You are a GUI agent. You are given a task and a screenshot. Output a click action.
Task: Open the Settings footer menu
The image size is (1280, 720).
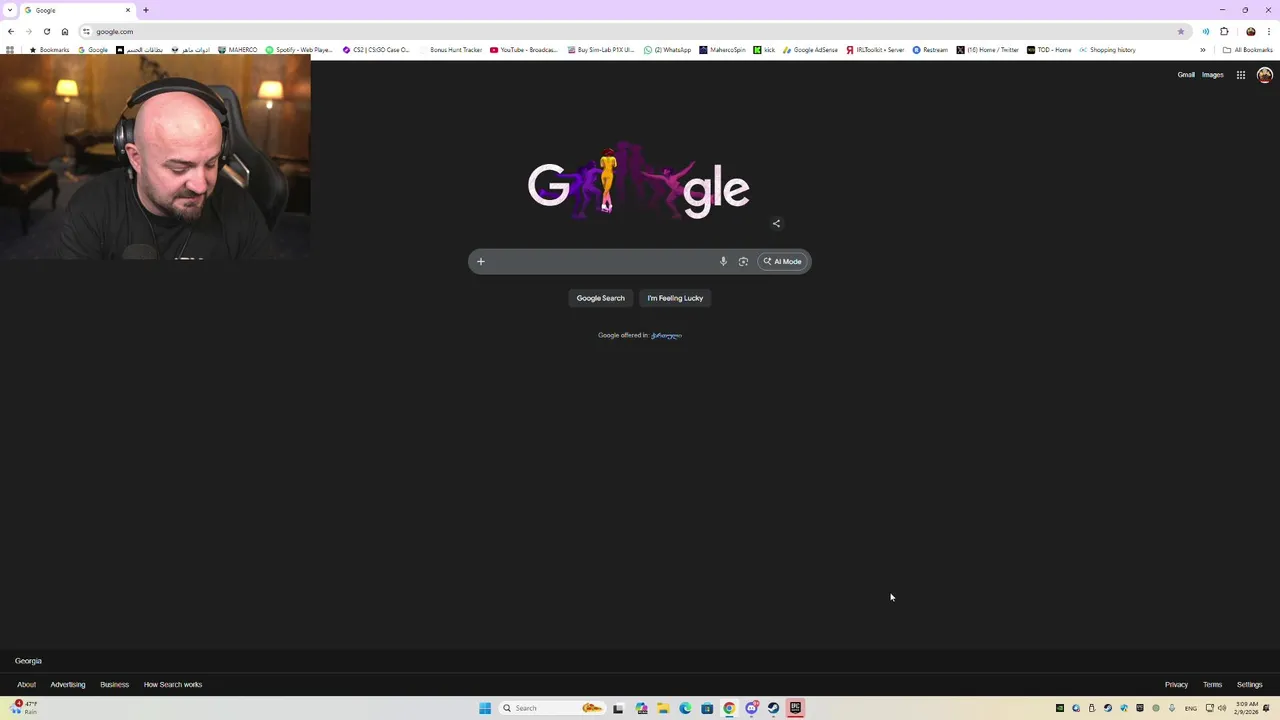(1249, 685)
